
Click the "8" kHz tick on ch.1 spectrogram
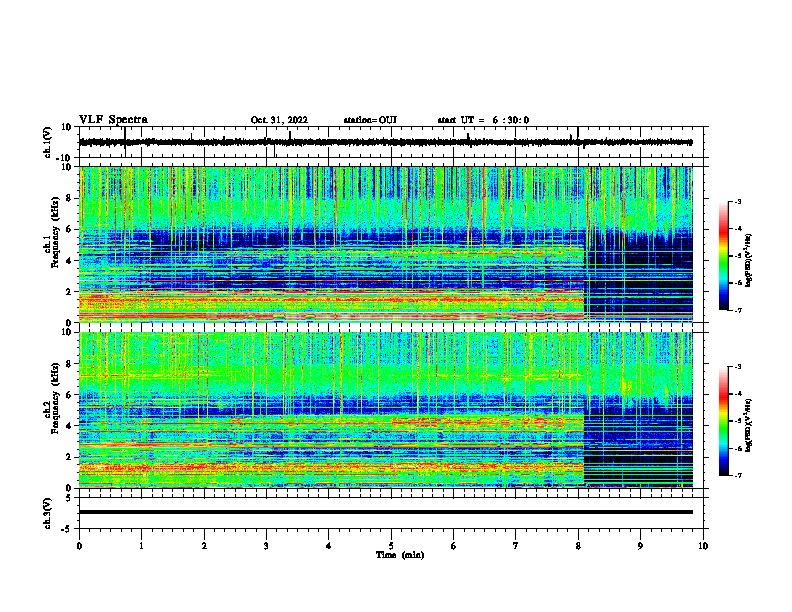coord(70,198)
